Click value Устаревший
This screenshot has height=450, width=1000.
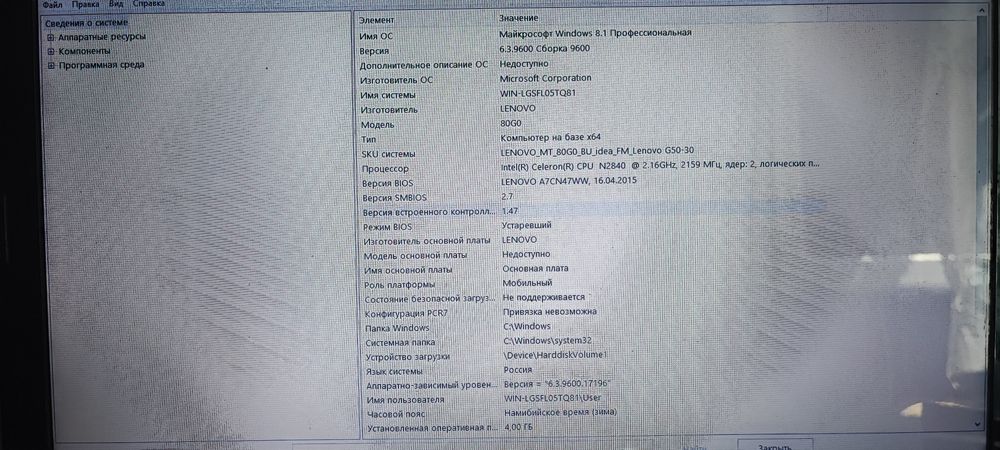click(526, 225)
